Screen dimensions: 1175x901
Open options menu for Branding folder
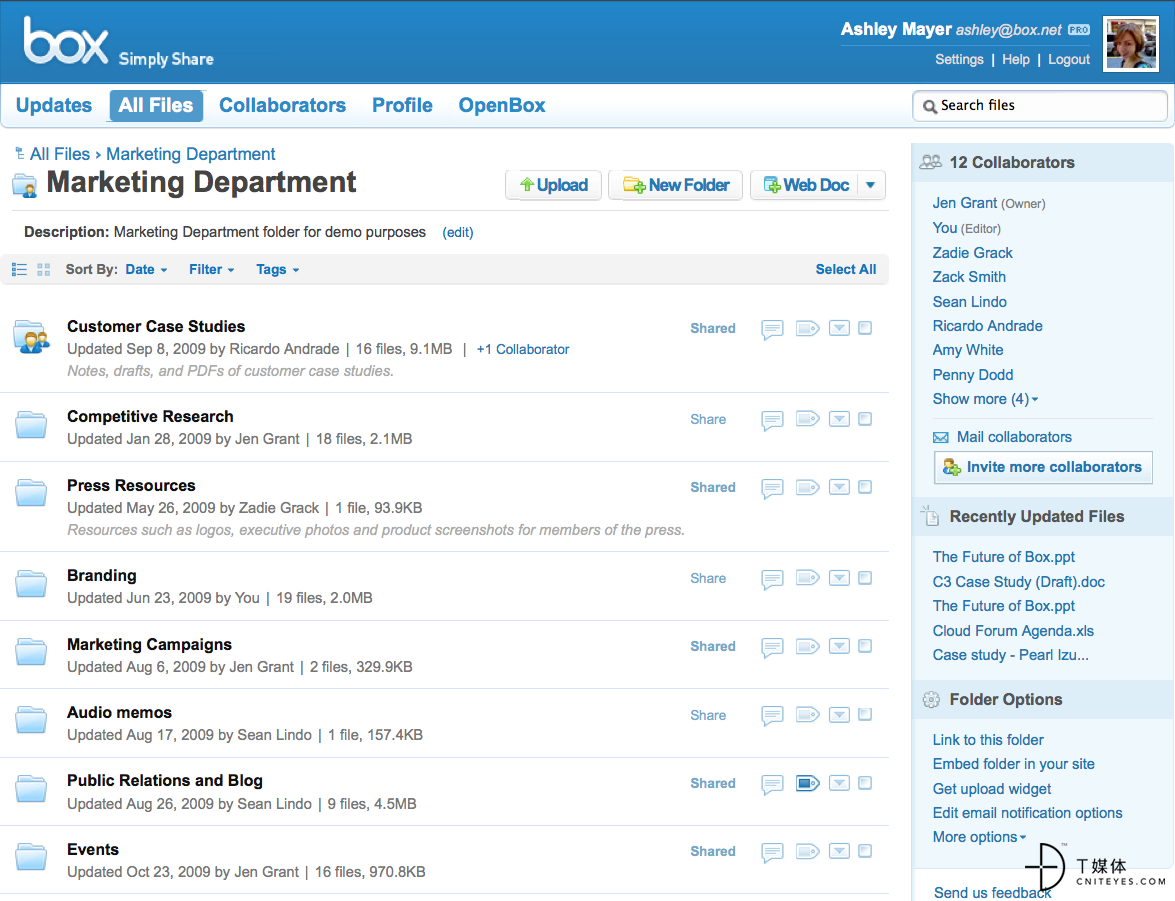click(x=839, y=578)
